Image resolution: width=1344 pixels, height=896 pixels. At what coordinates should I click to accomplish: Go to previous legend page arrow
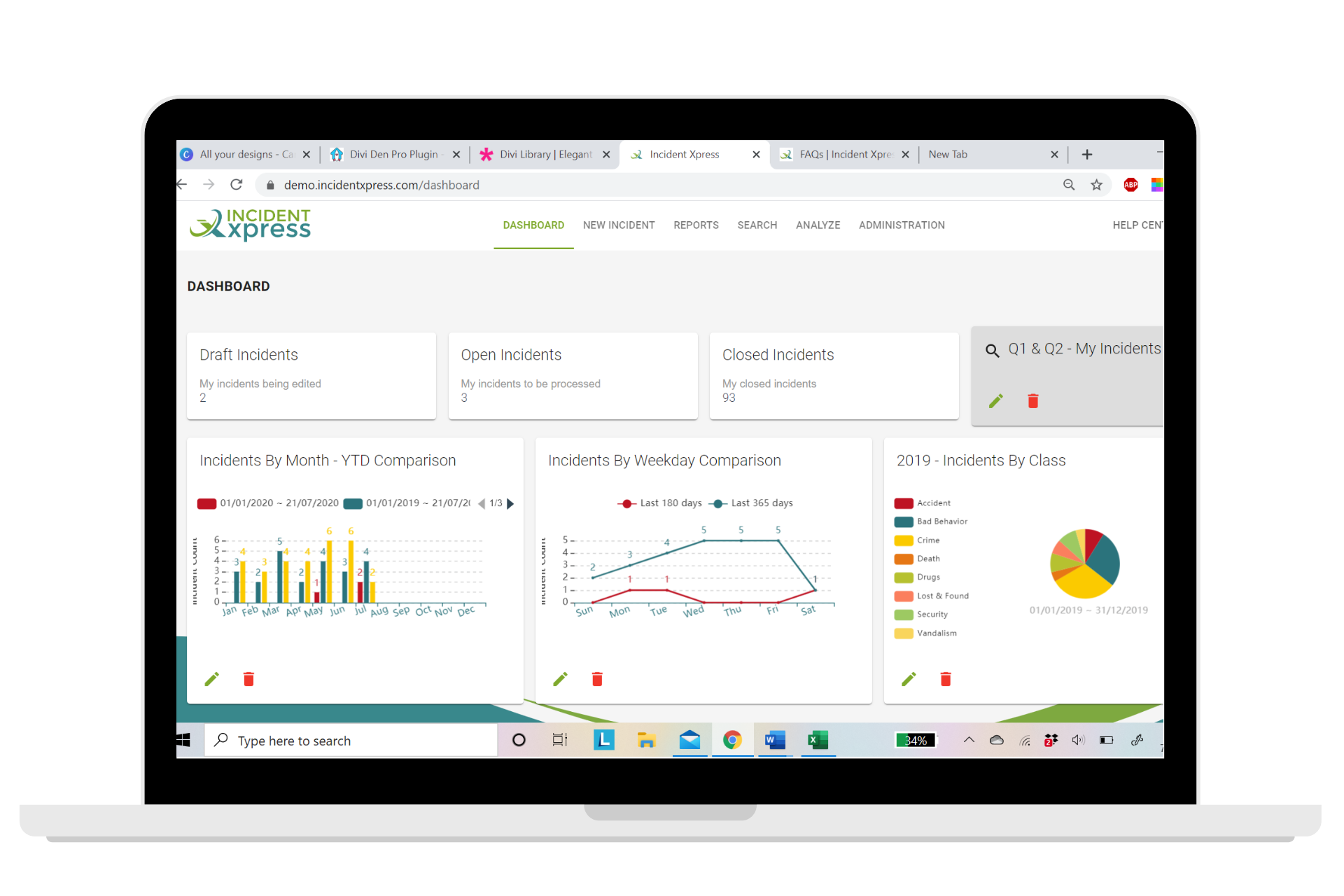(482, 503)
